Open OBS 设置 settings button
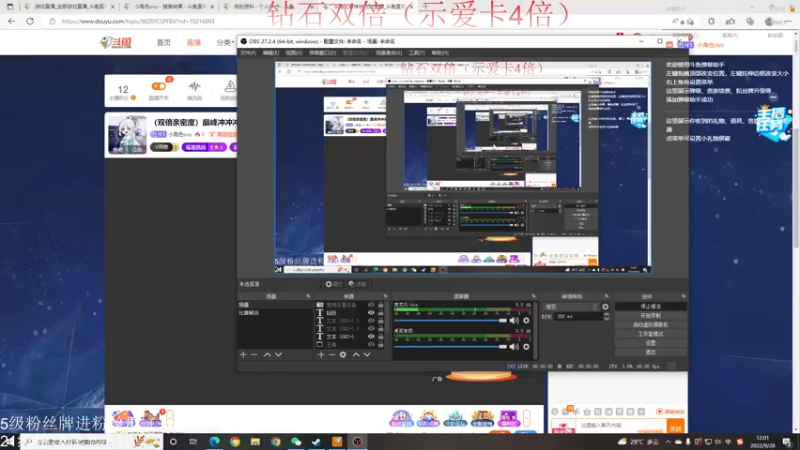The width and height of the screenshot is (800, 450). click(651, 343)
